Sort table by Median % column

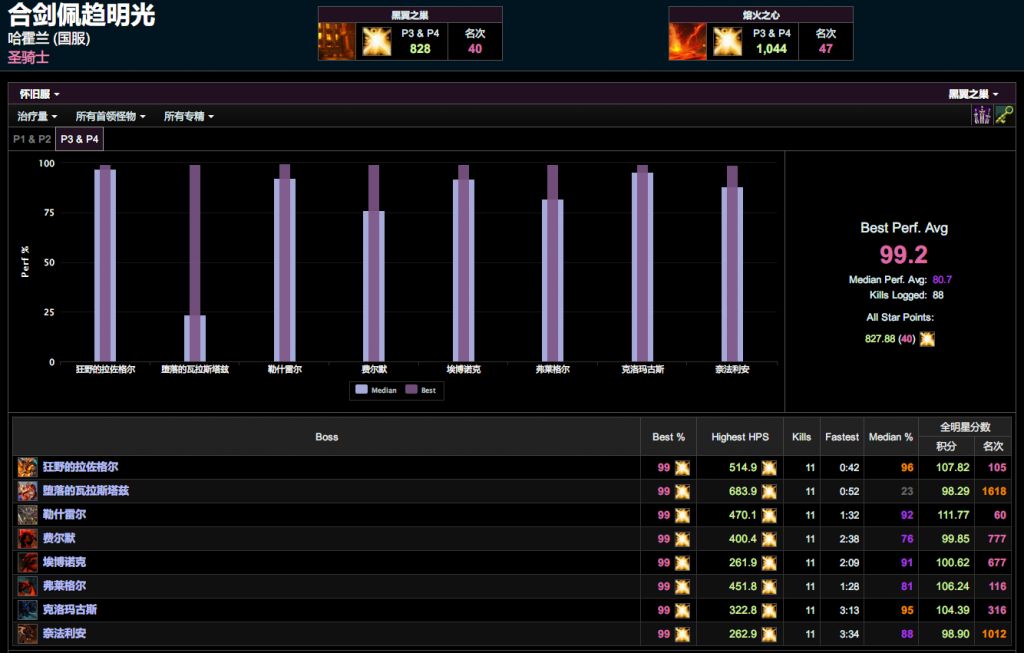(x=891, y=437)
